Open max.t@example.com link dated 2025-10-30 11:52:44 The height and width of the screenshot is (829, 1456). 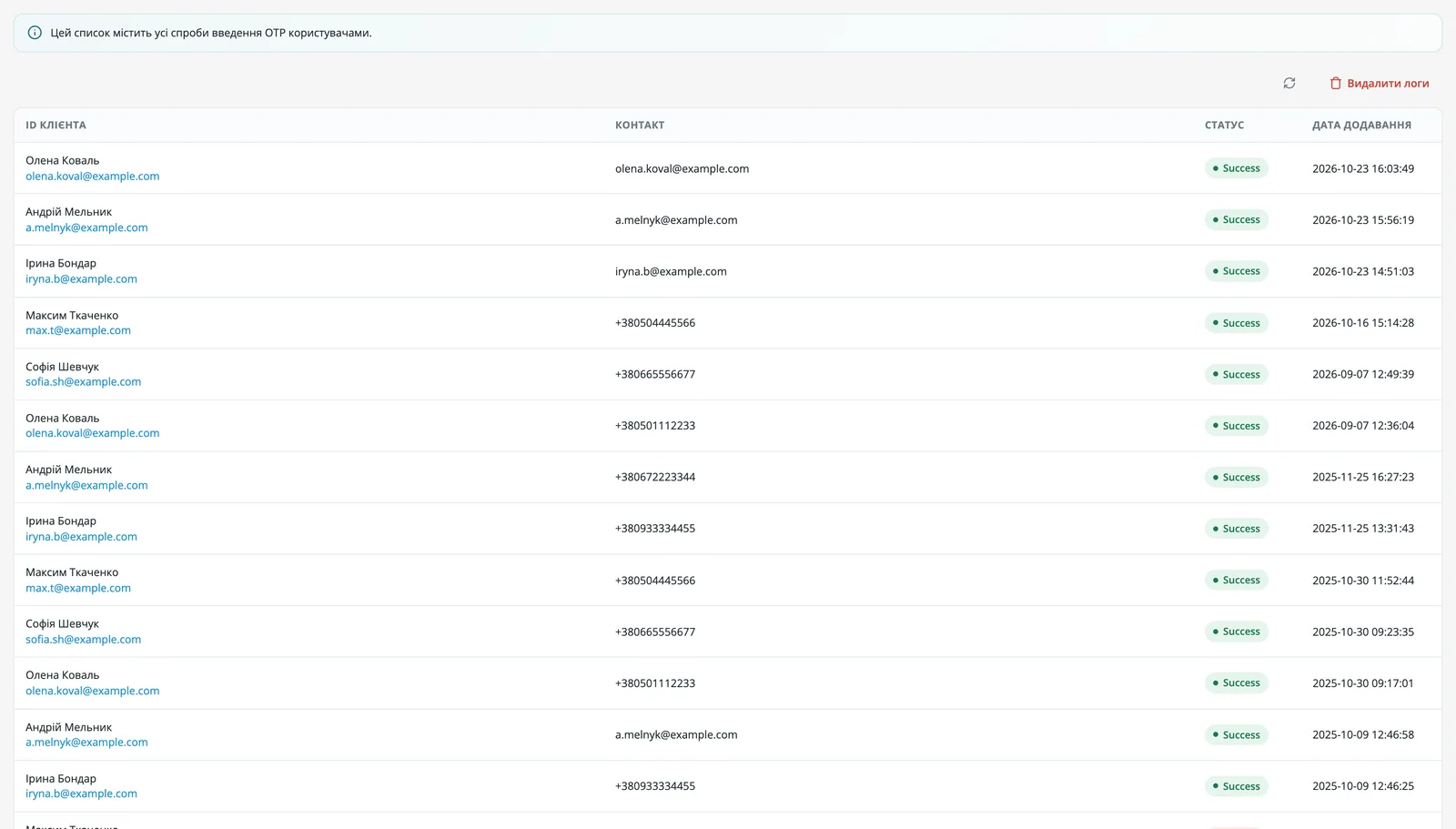78,588
